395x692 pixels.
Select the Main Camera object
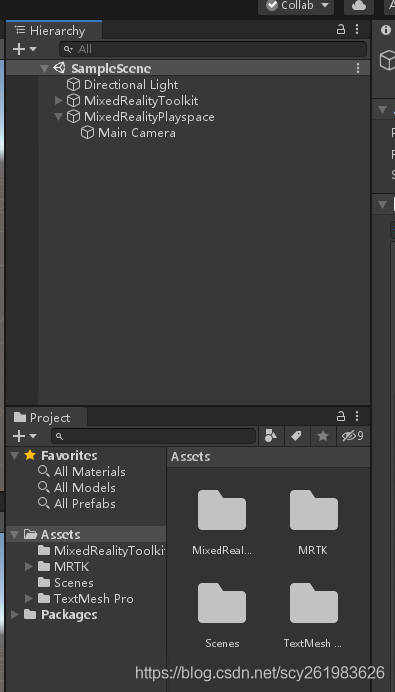pyautogui.click(x=137, y=133)
